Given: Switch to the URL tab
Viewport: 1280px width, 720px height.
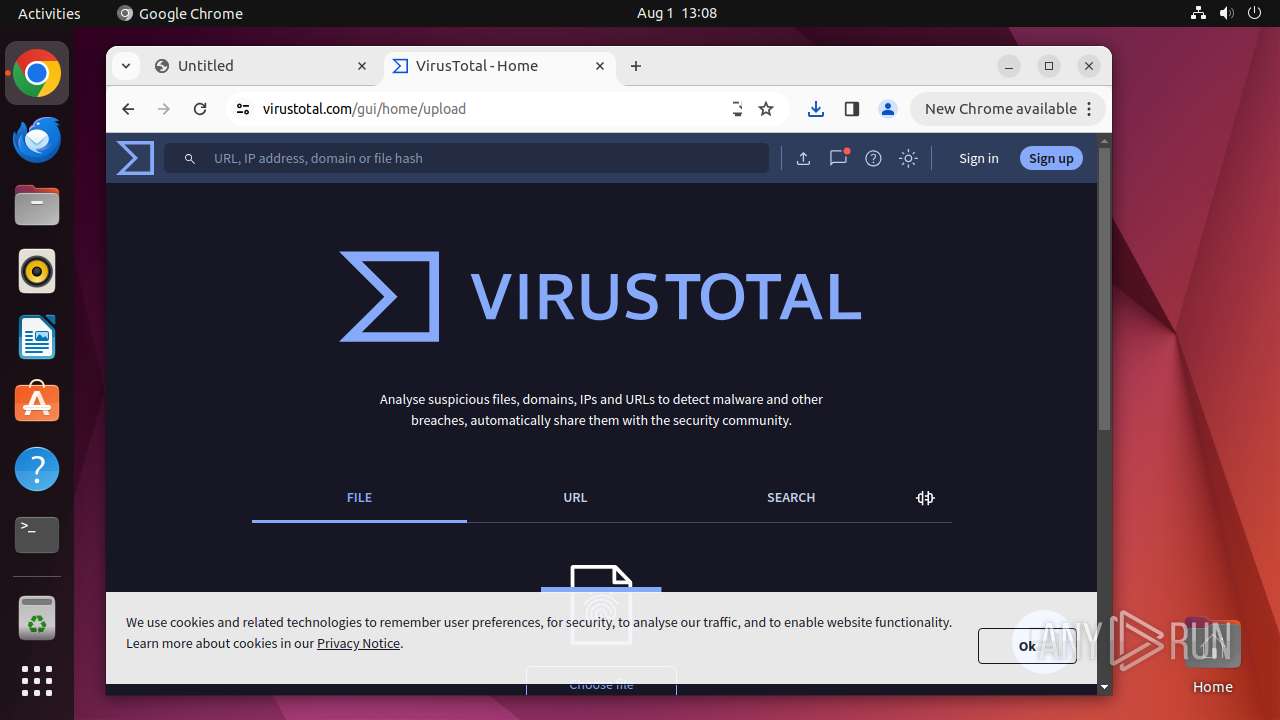Looking at the screenshot, I should click(575, 497).
